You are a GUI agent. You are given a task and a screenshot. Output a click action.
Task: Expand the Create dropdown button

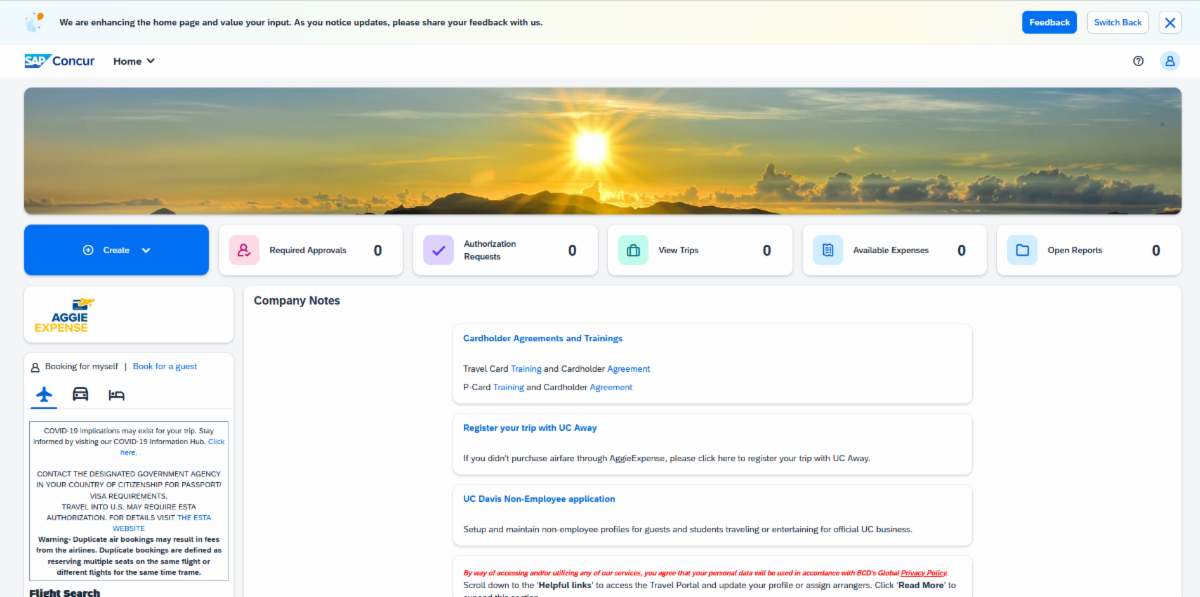116,250
